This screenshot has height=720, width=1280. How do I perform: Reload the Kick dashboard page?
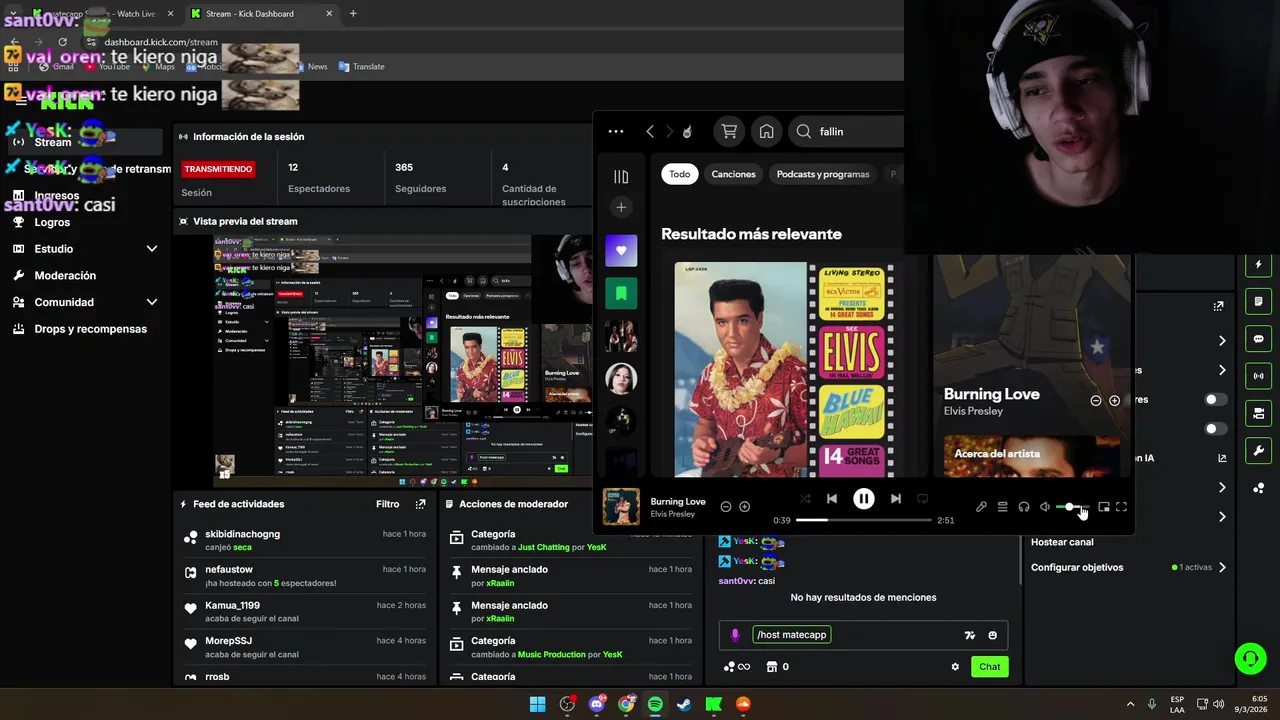pyautogui.click(x=62, y=42)
